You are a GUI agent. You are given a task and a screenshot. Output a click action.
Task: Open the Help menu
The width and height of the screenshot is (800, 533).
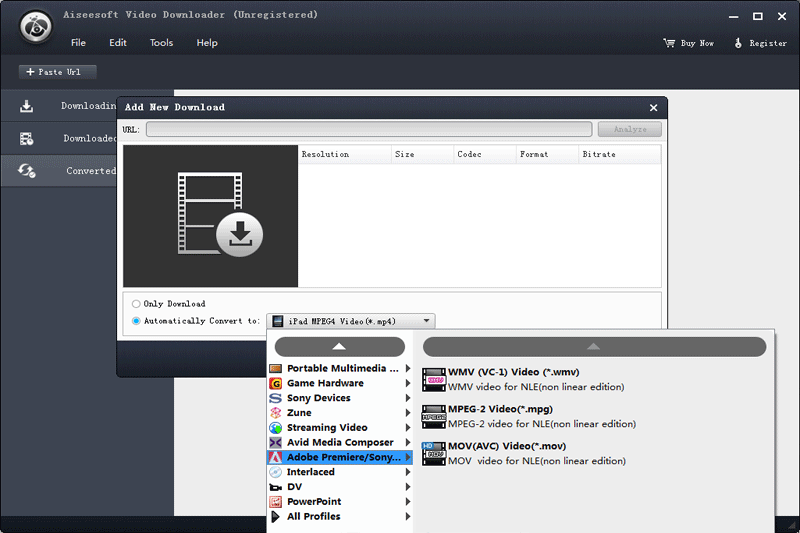click(207, 43)
